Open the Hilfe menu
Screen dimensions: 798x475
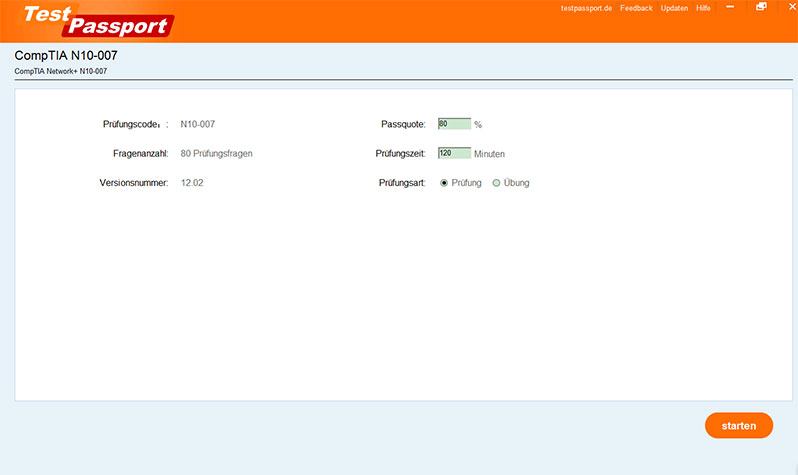click(703, 8)
